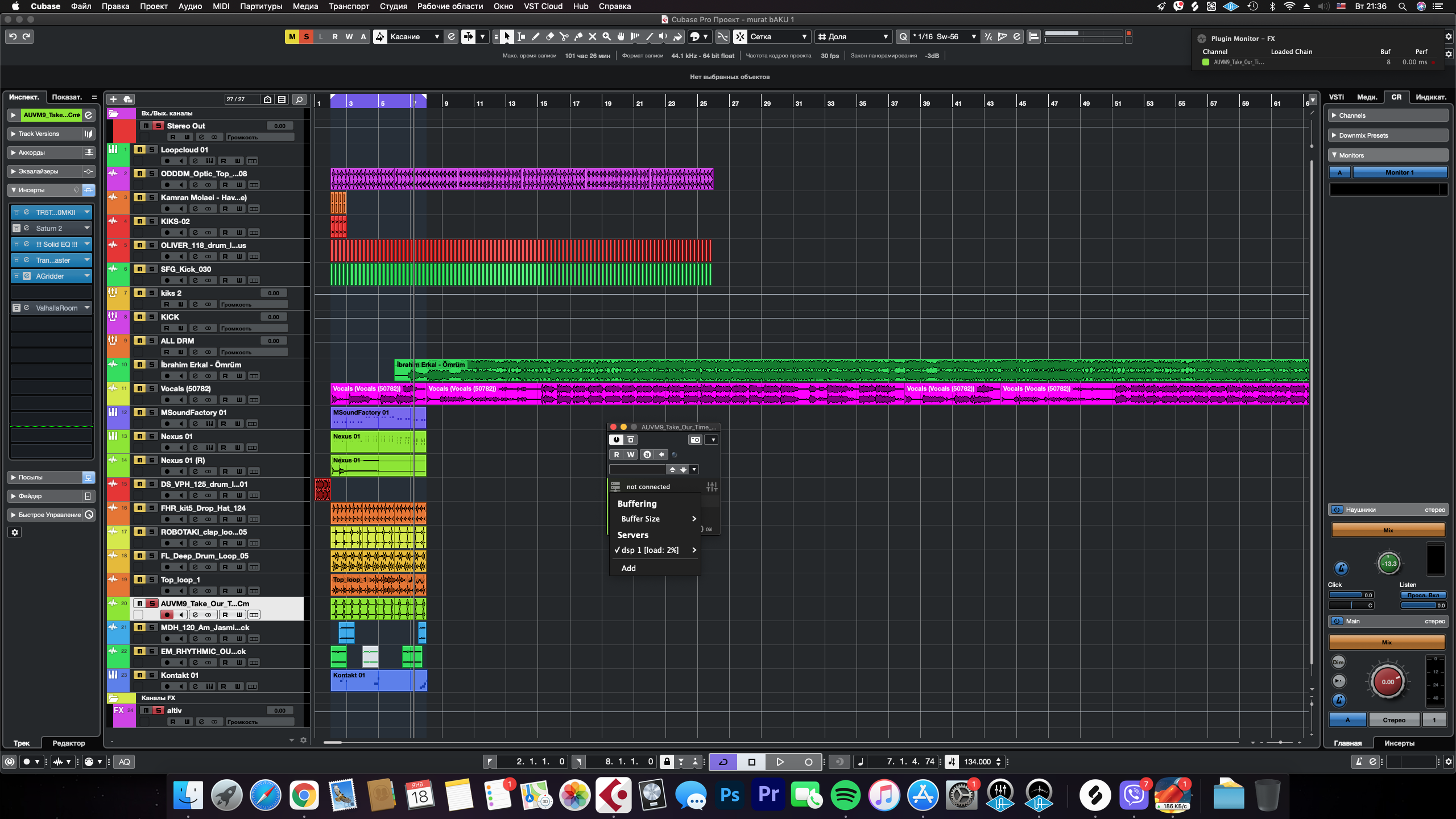The image size is (1456, 819).
Task: Select the Scissors split tool
Action: 564,36
